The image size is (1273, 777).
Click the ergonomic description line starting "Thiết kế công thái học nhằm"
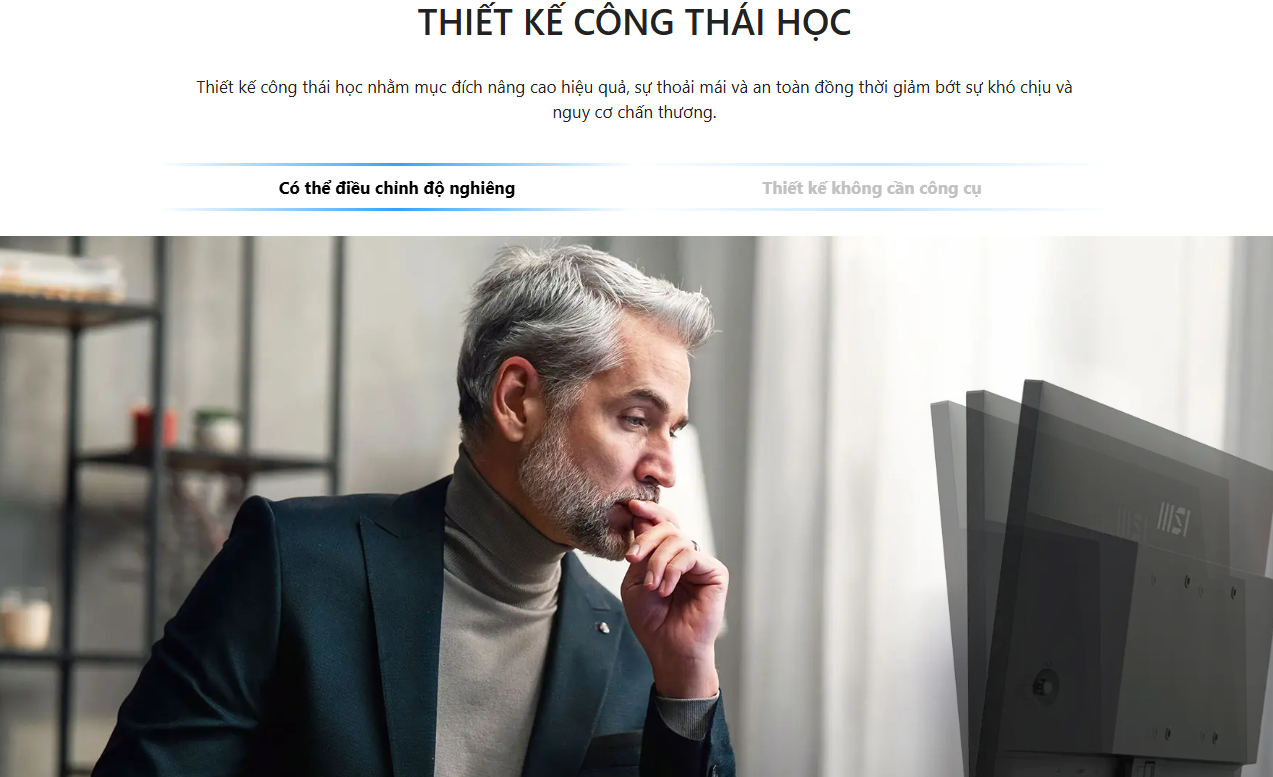(635, 87)
